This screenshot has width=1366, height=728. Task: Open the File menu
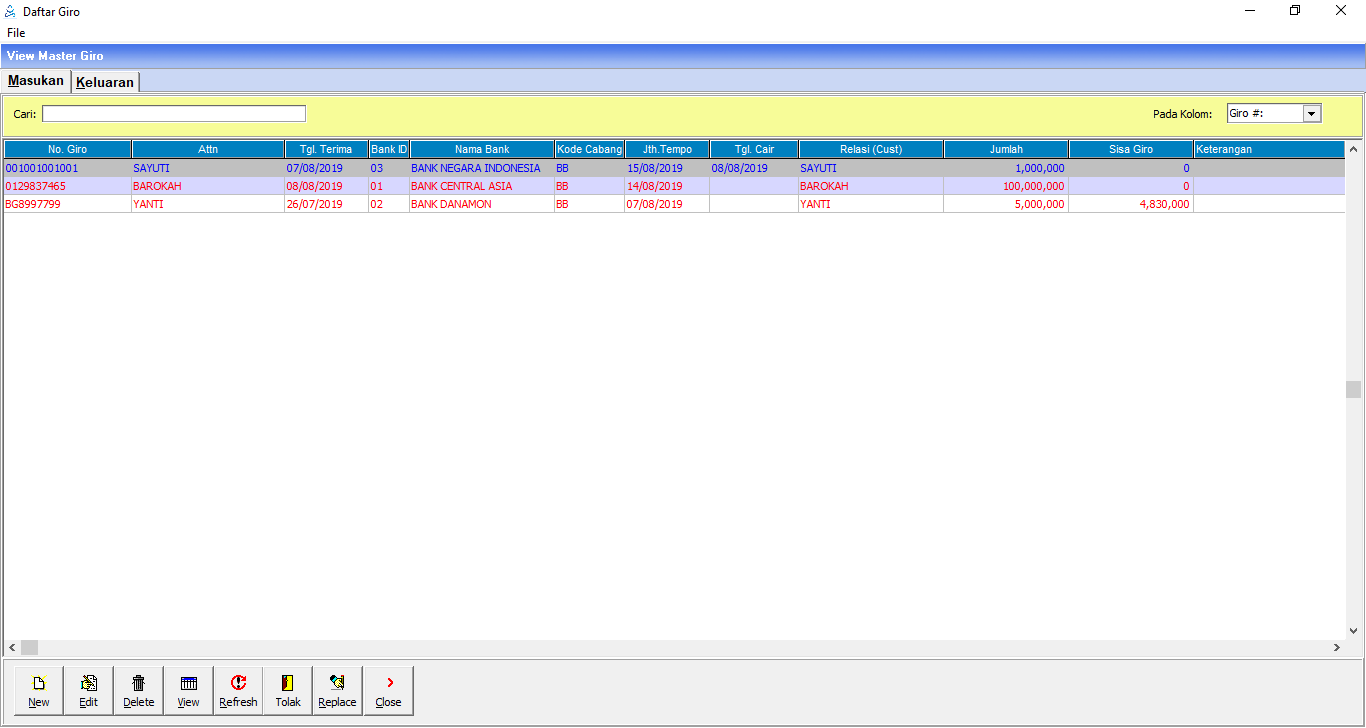click(16, 33)
